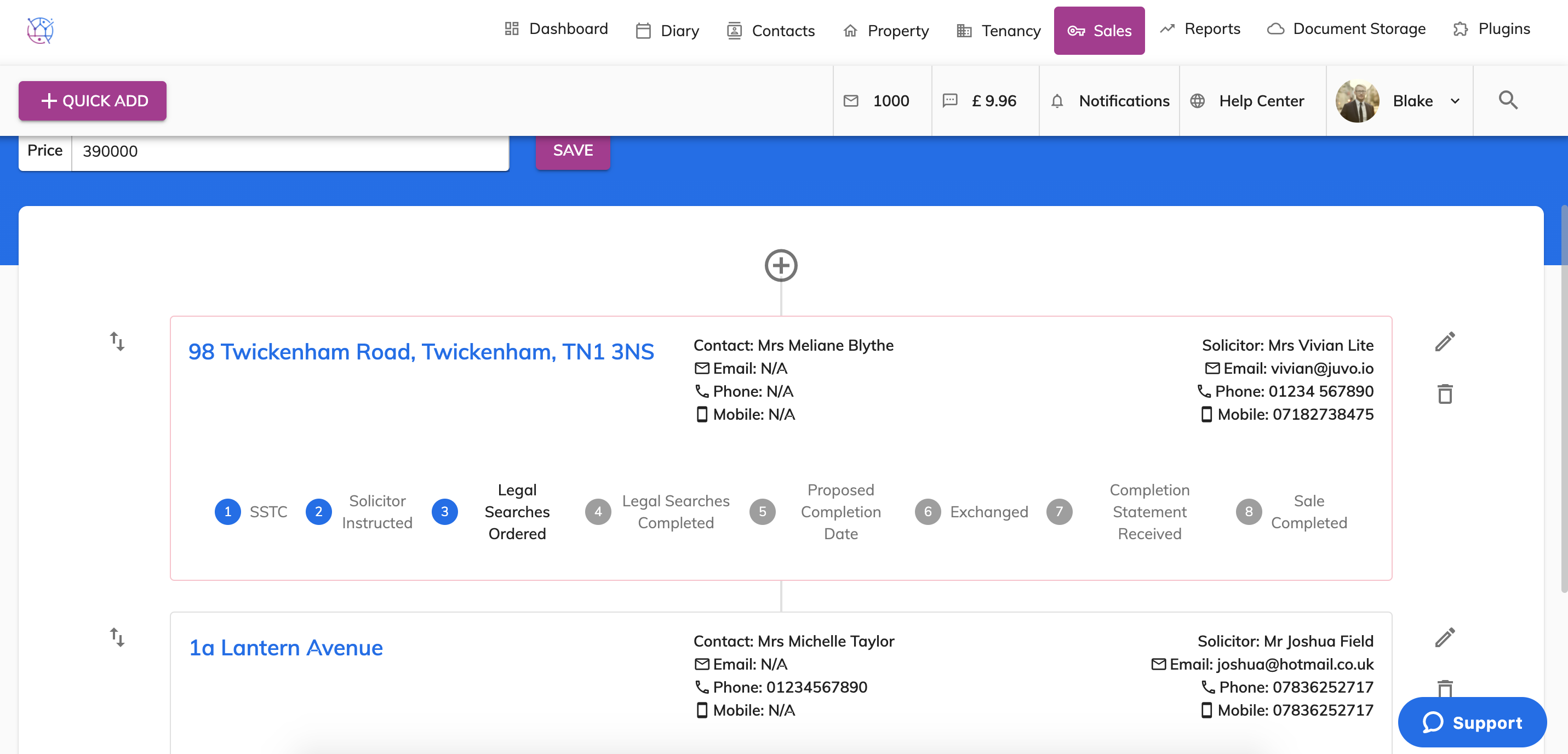This screenshot has height=754, width=1568.
Task: Click reorder arrows beside 1a Lantern Avenue
Action: tap(117, 637)
